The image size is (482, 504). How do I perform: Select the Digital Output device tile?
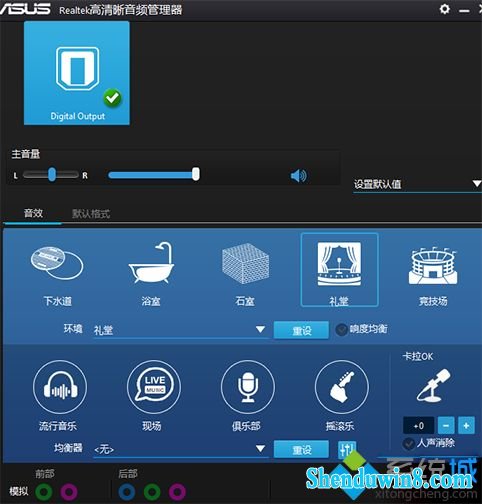point(77,73)
